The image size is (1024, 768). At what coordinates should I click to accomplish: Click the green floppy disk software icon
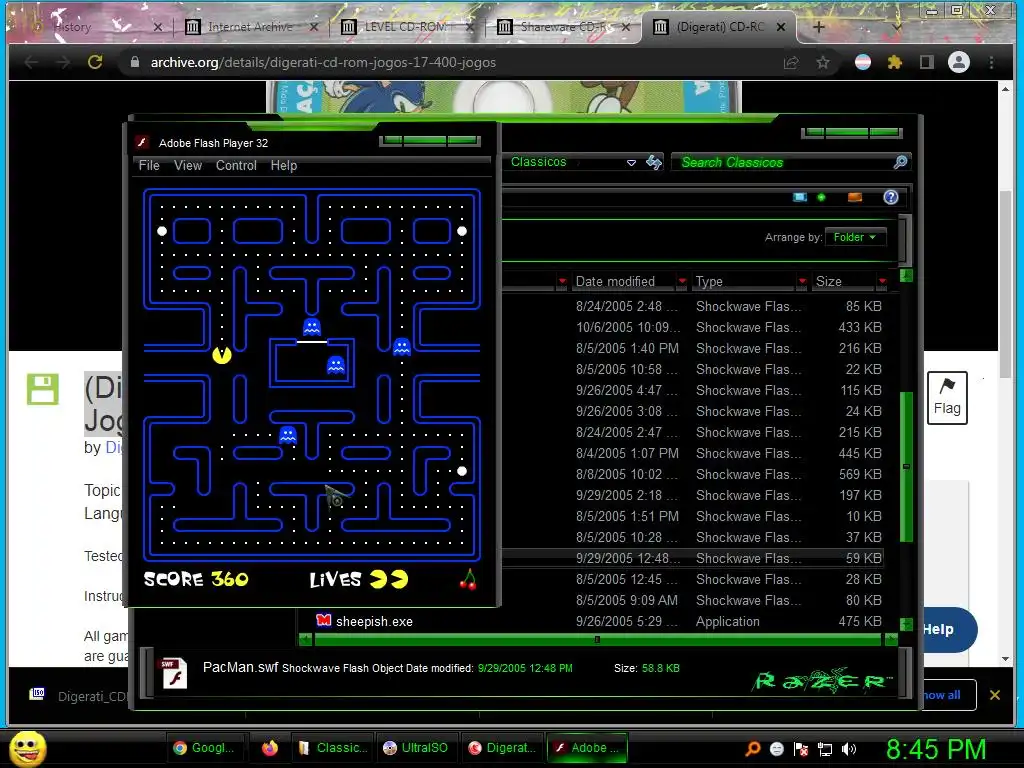coord(43,389)
